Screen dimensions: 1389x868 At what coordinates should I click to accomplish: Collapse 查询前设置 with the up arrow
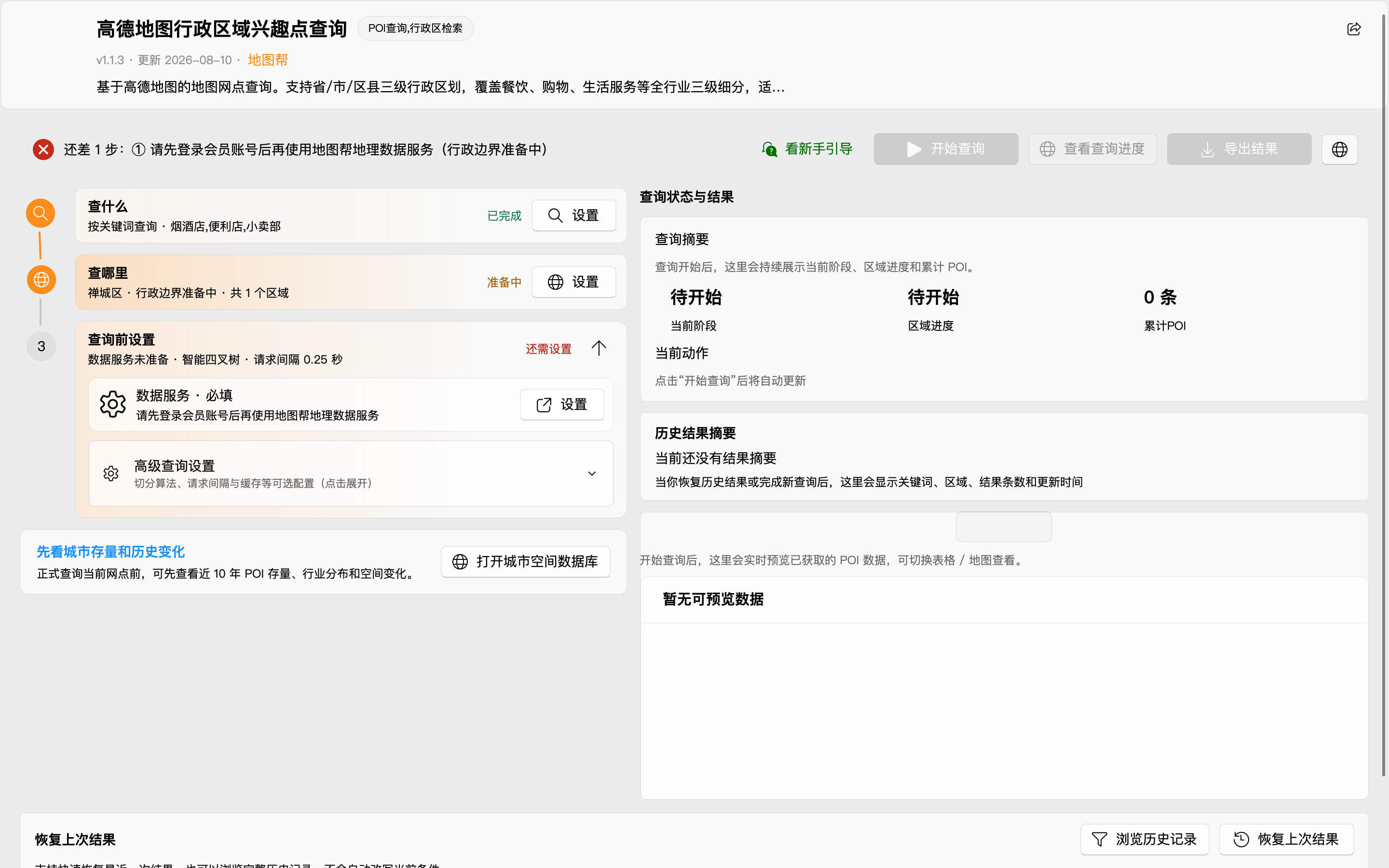[x=599, y=348]
